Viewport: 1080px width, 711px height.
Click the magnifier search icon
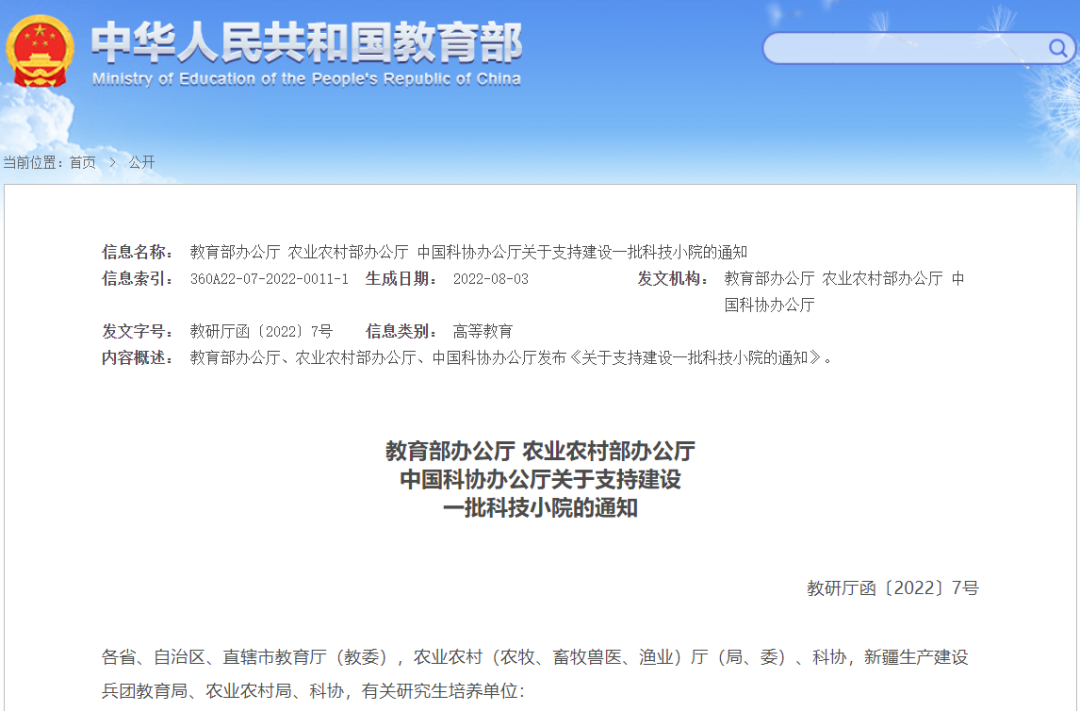point(1057,48)
